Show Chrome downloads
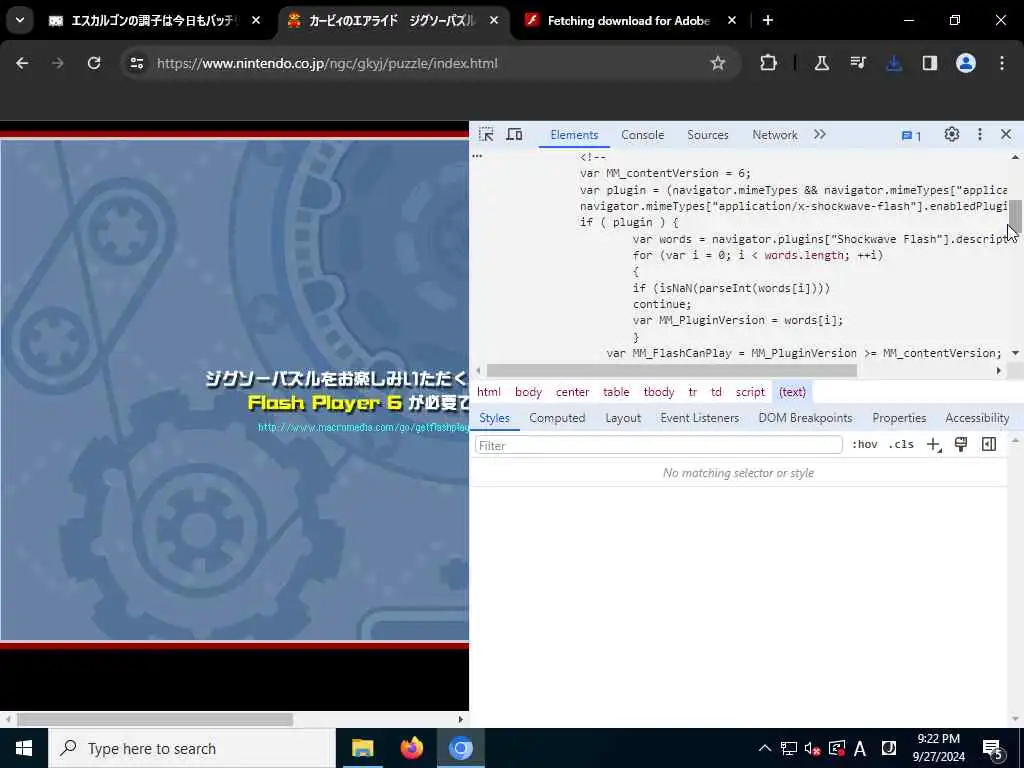 coord(893,63)
